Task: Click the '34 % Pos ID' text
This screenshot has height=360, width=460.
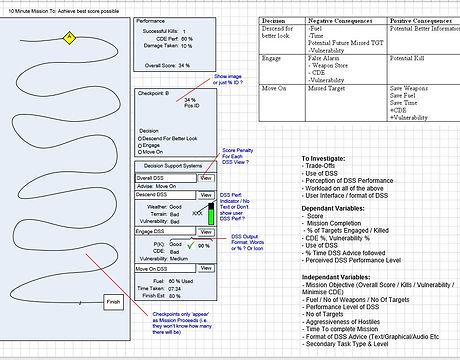Action: (x=192, y=103)
